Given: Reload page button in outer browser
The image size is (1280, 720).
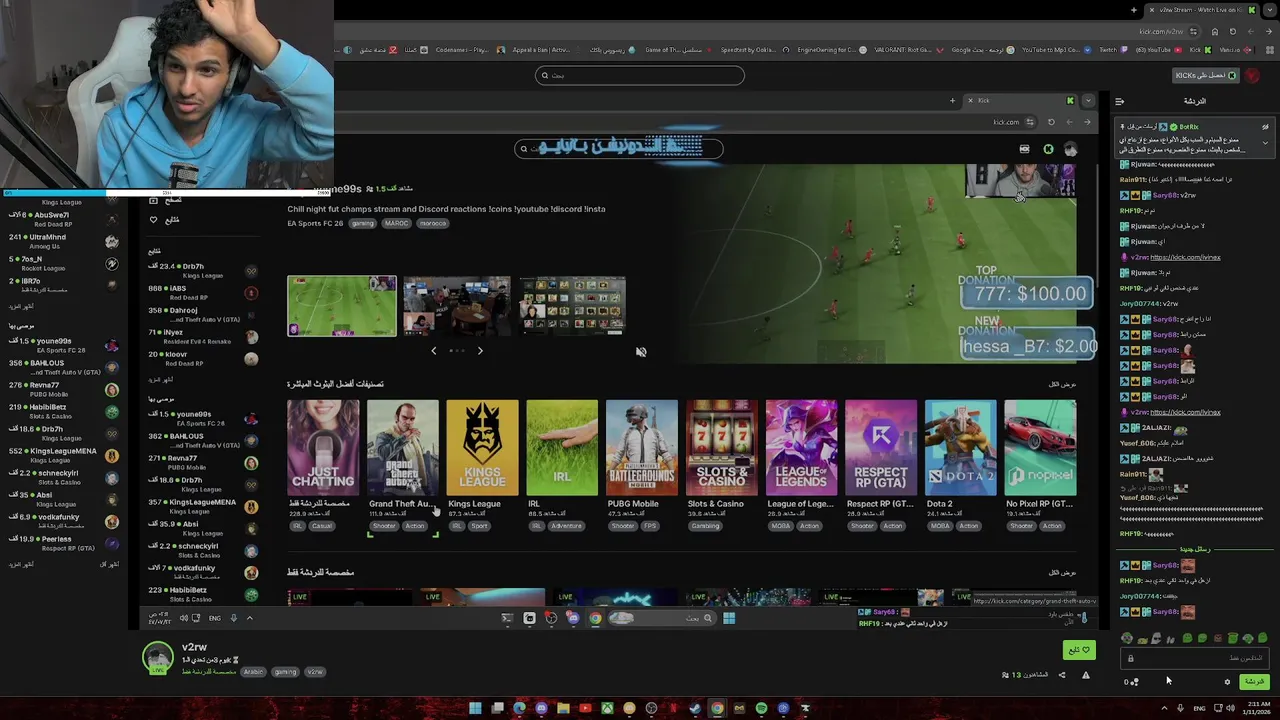Looking at the screenshot, I should (x=1233, y=31).
